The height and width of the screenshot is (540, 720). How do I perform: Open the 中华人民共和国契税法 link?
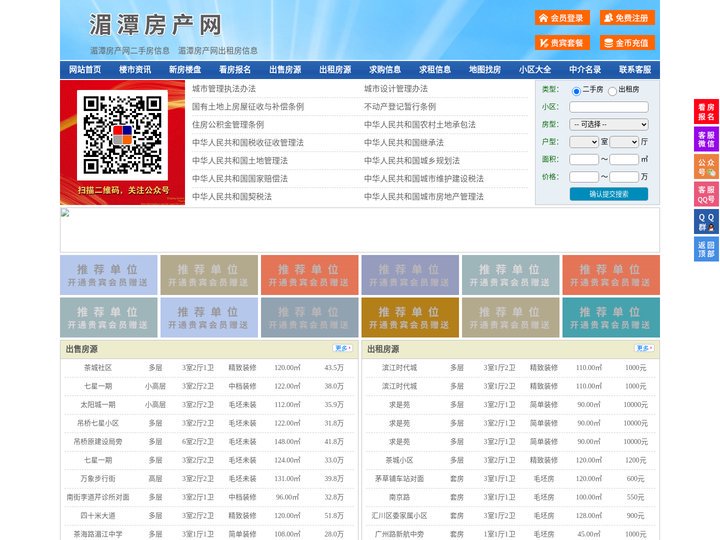point(232,197)
